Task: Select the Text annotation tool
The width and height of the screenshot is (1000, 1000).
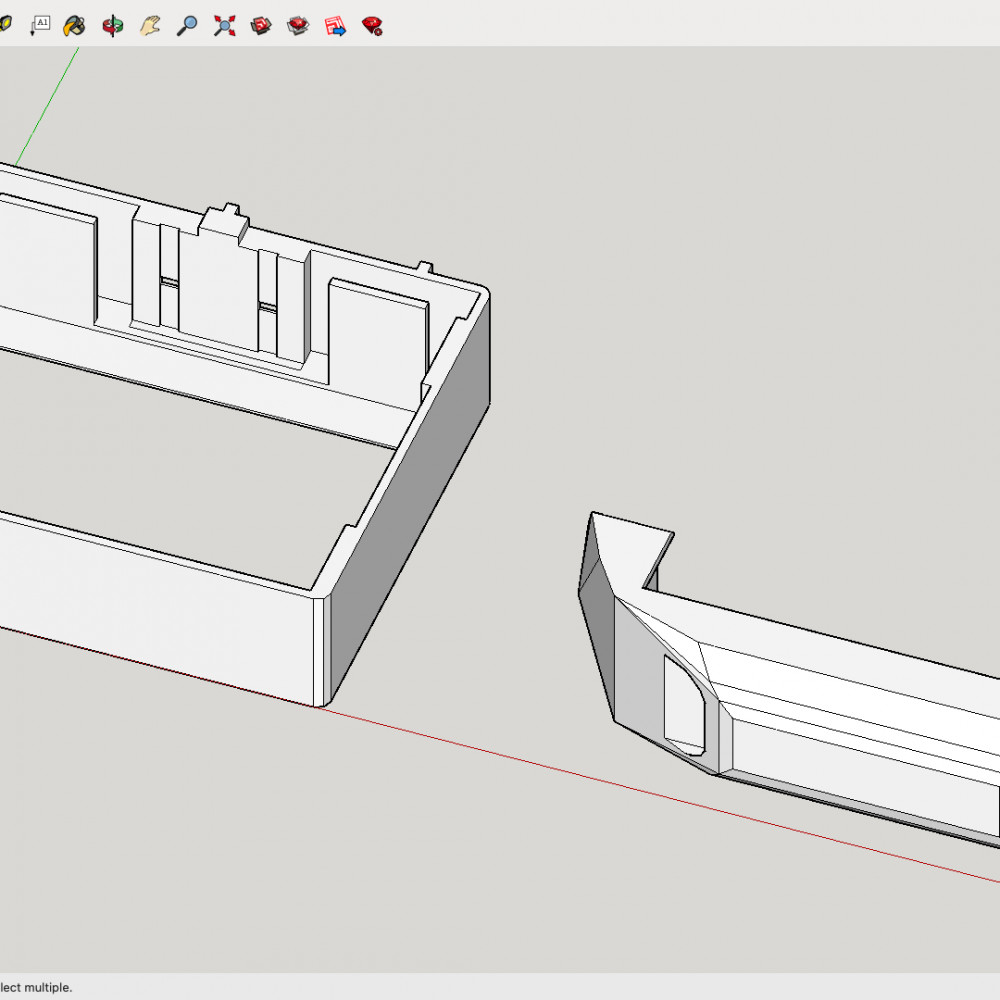Action: coord(40,25)
